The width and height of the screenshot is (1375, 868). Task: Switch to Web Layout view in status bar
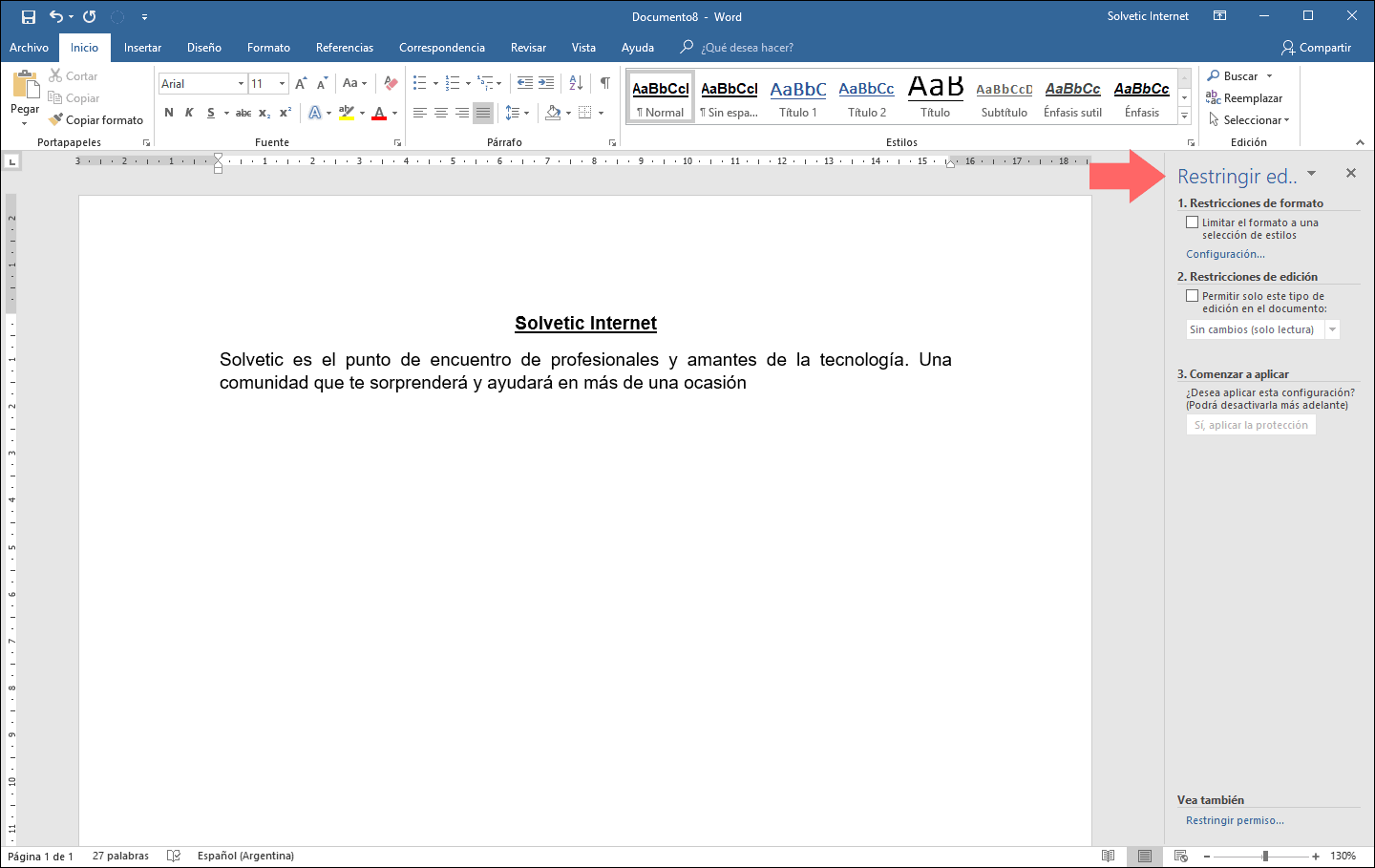[x=1181, y=856]
